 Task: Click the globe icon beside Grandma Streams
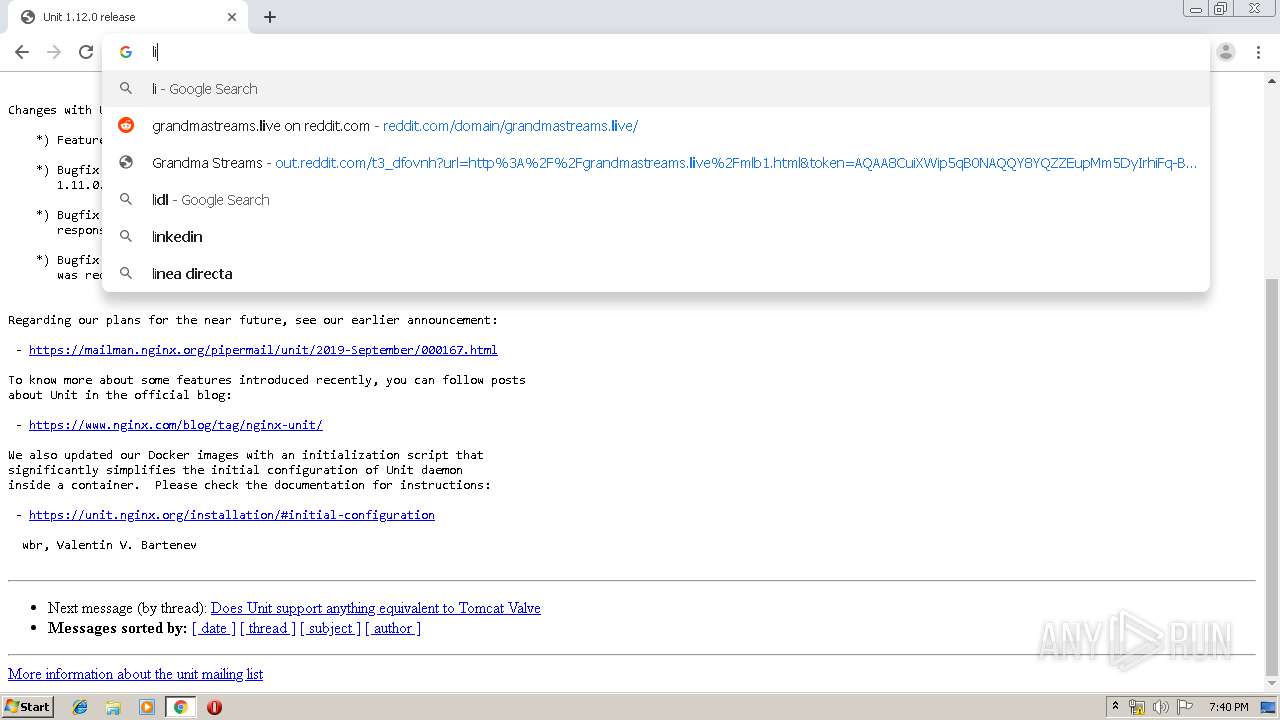click(126, 162)
